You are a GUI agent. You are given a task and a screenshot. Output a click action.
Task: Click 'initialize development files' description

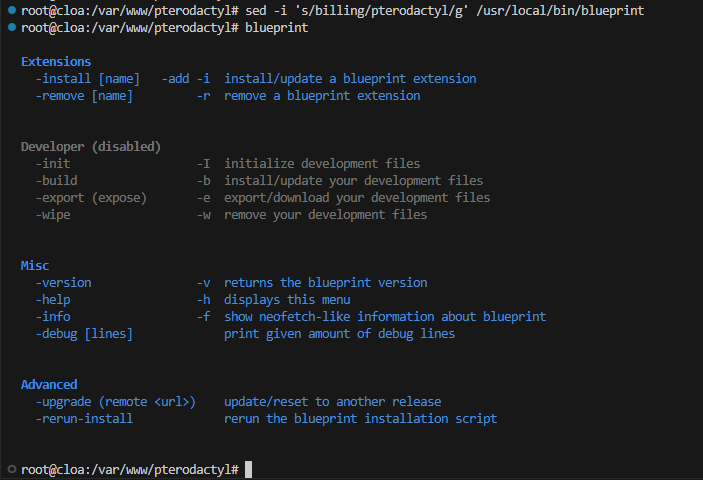tap(322, 164)
